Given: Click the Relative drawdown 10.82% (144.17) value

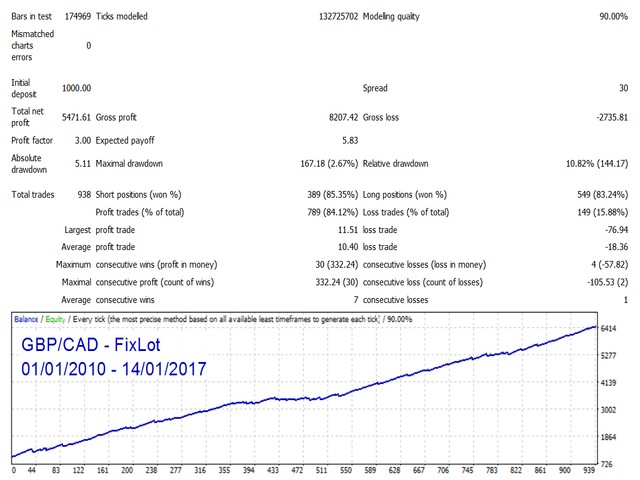Looking at the screenshot, I should pos(597,164).
